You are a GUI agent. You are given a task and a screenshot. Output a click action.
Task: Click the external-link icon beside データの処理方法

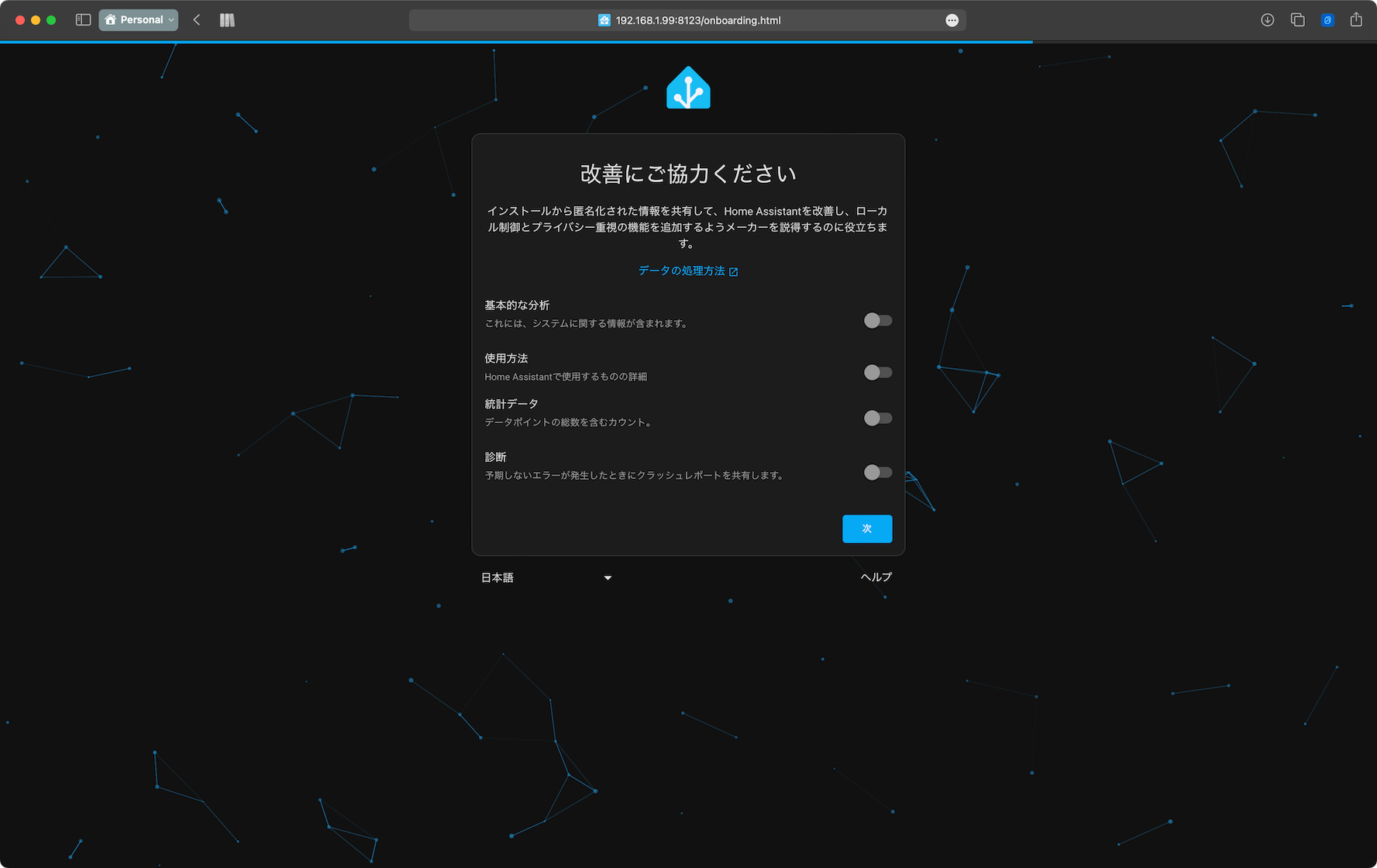tap(733, 271)
